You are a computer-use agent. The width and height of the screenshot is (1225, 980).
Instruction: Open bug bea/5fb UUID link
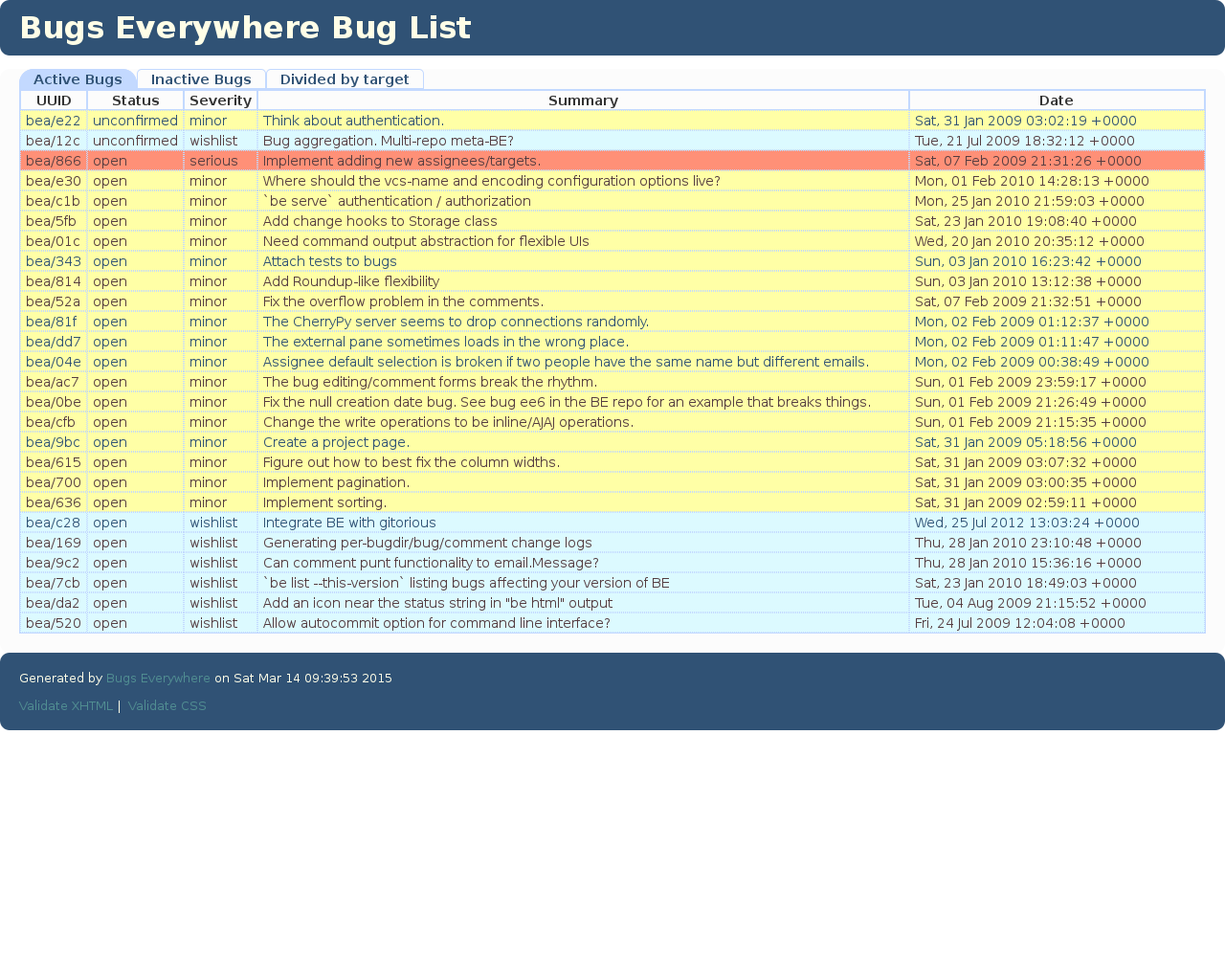pyautogui.click(x=52, y=221)
